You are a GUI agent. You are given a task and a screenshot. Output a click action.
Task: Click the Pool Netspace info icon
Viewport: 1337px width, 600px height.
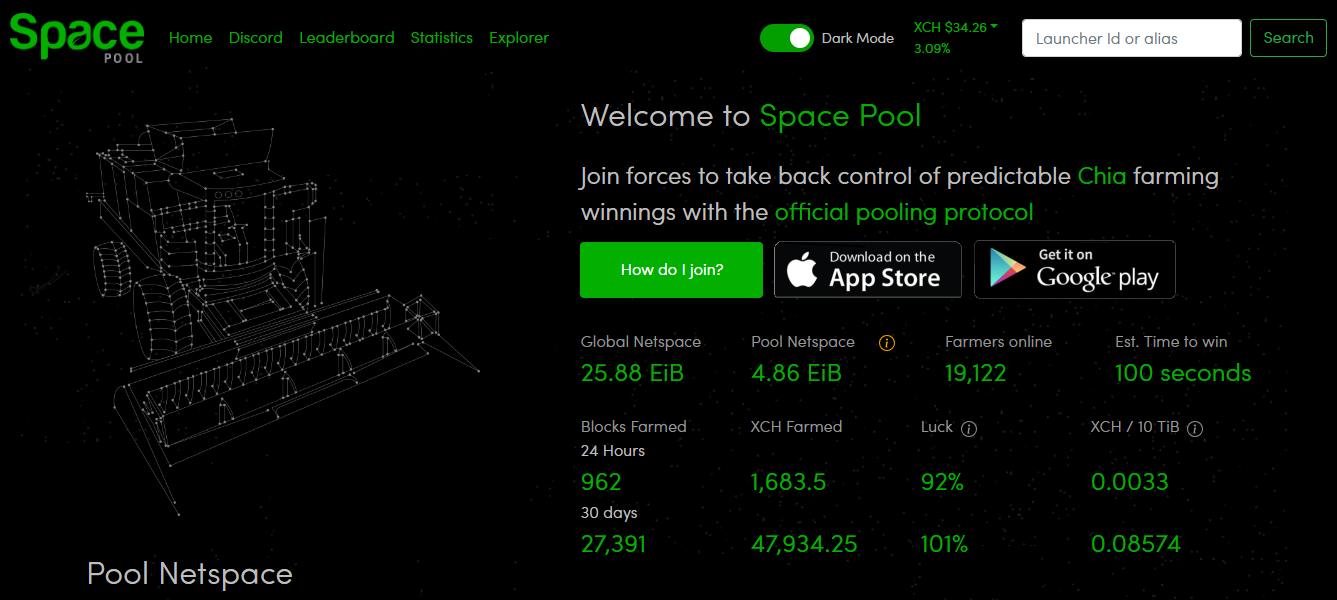[887, 343]
